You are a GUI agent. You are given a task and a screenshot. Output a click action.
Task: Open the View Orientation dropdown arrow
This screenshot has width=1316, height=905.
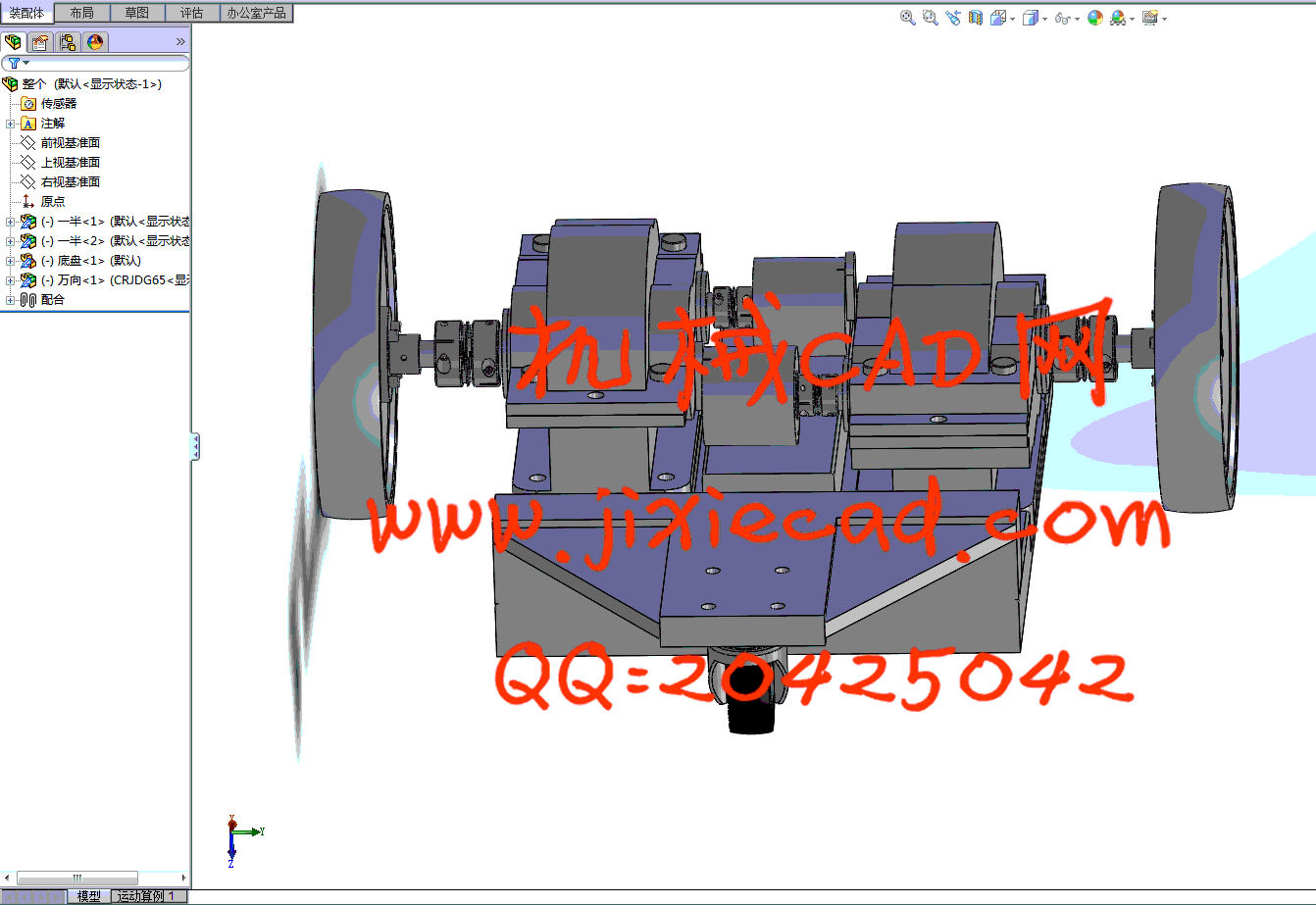[1012, 19]
